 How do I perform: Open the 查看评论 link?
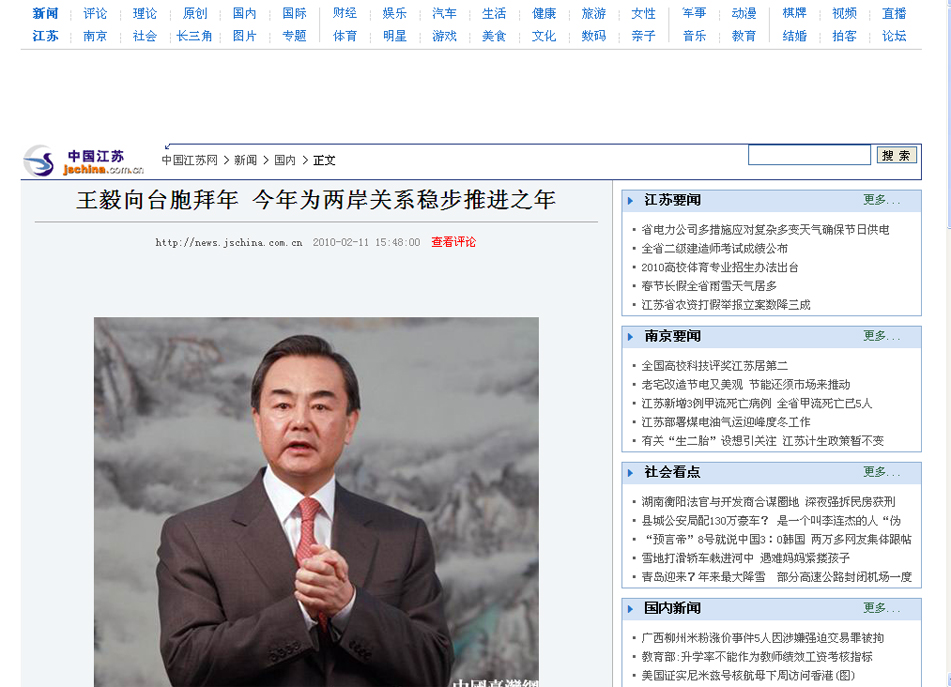(x=453, y=242)
